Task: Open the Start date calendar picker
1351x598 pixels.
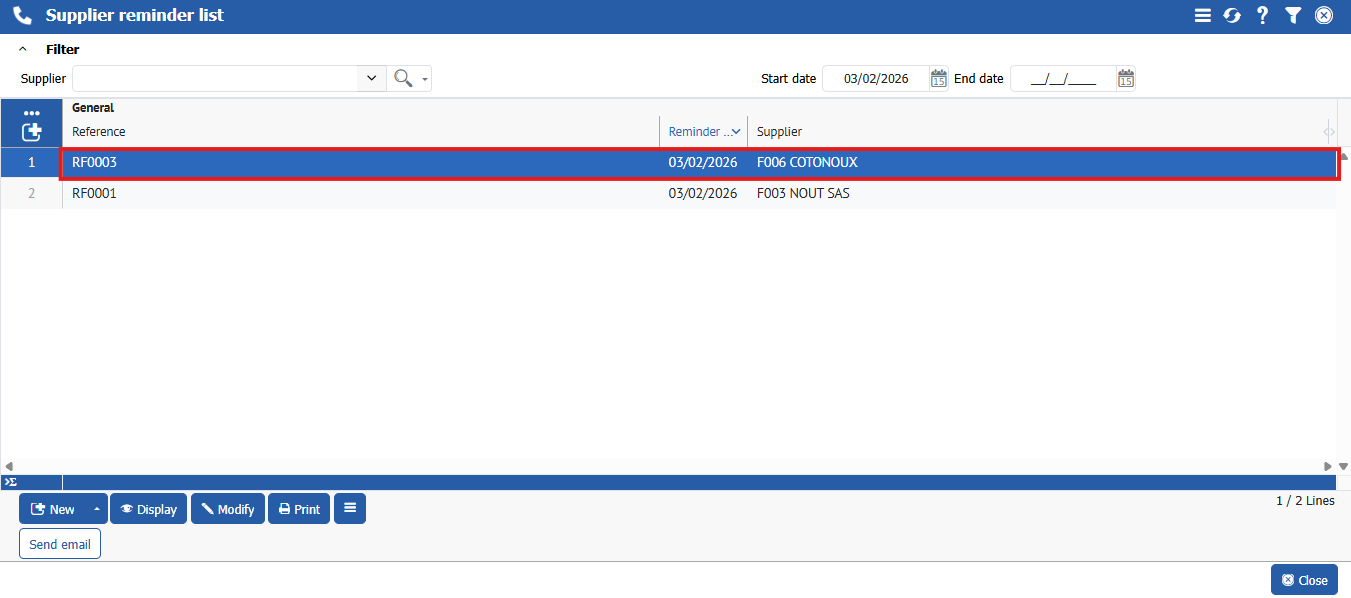Action: [938, 79]
